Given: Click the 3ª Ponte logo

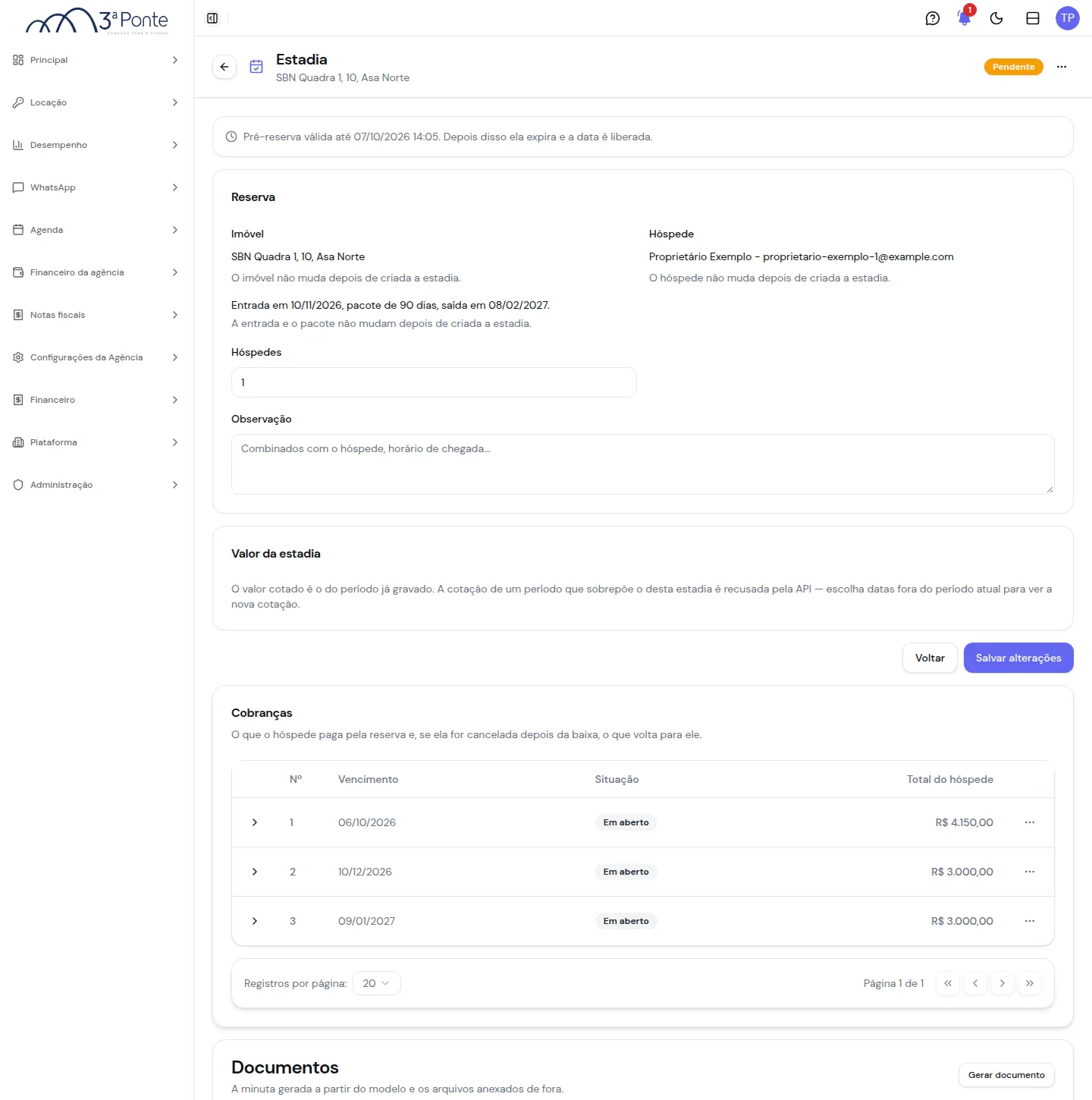Looking at the screenshot, I should point(97,20).
